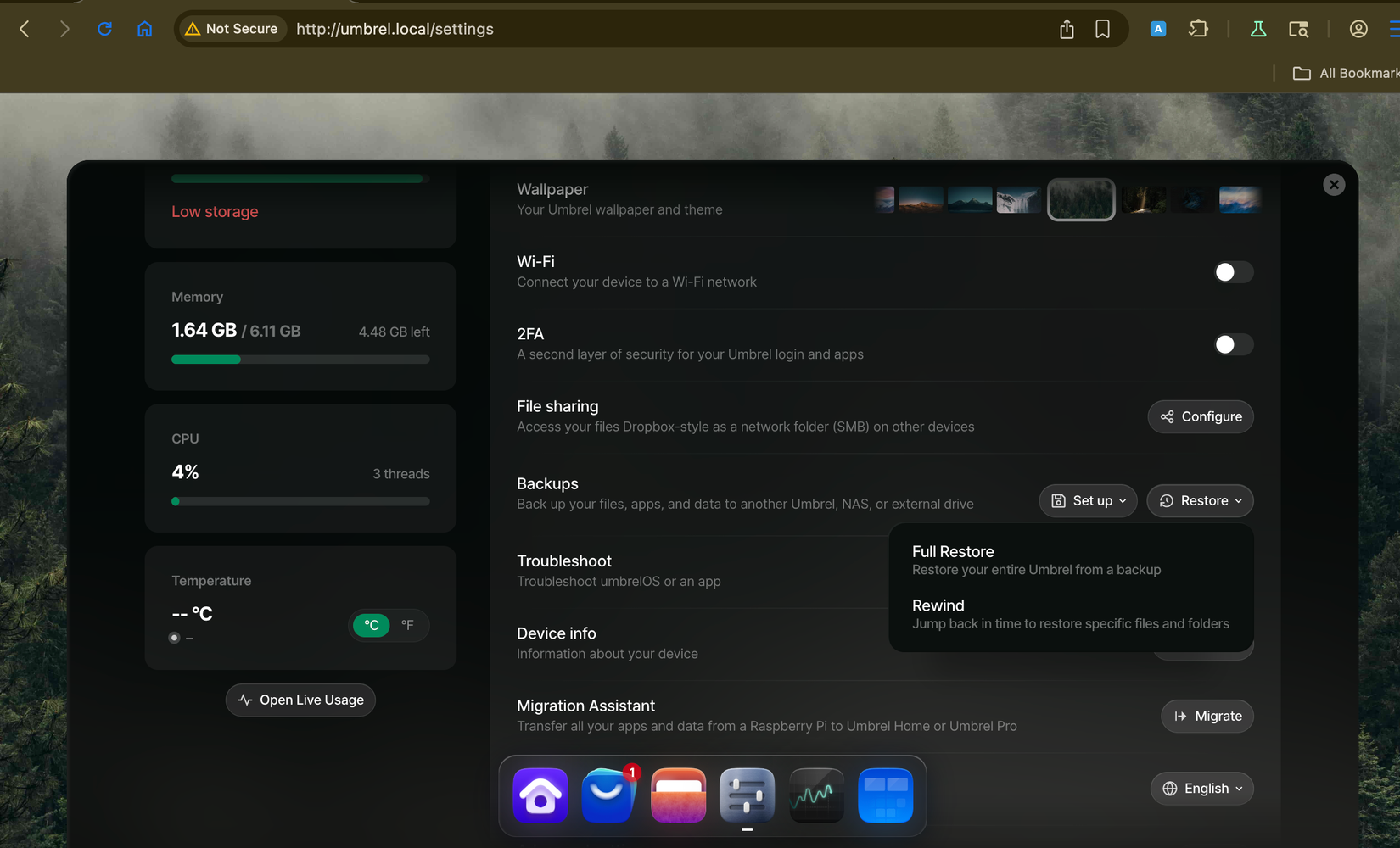Switch the temperature unit to °F
This screenshot has width=1400, height=848.
click(x=407, y=625)
